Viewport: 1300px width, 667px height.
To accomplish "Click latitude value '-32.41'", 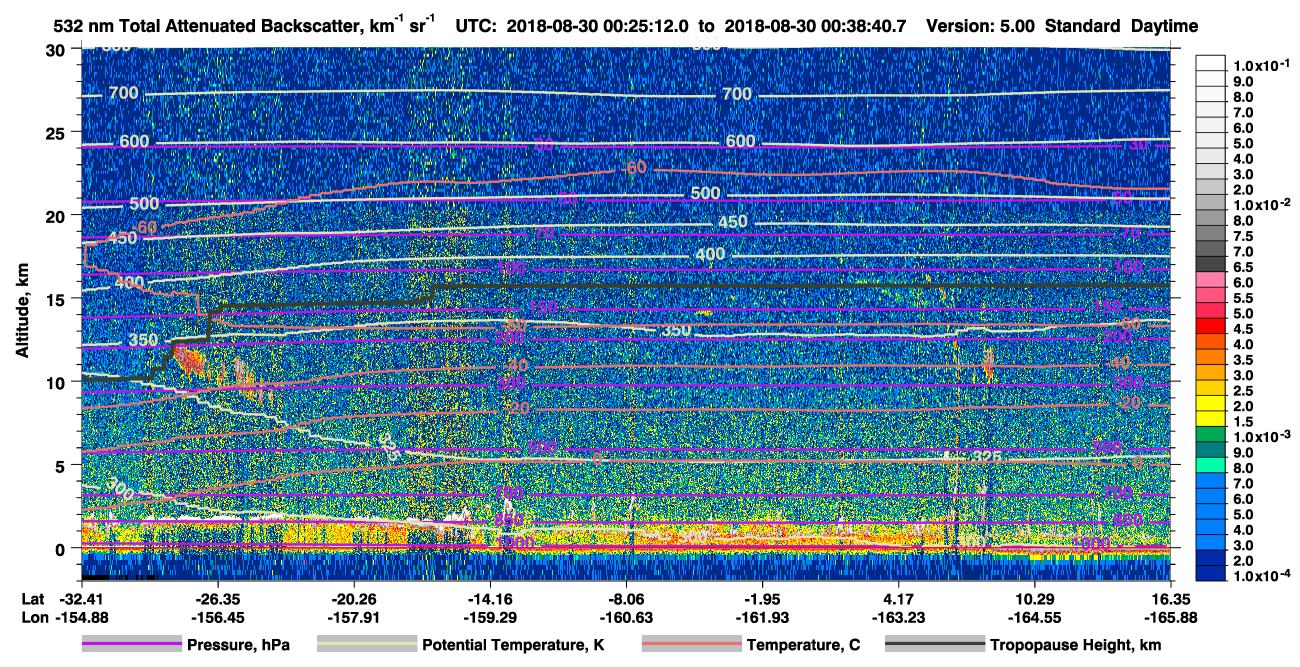I will click(x=82, y=598).
